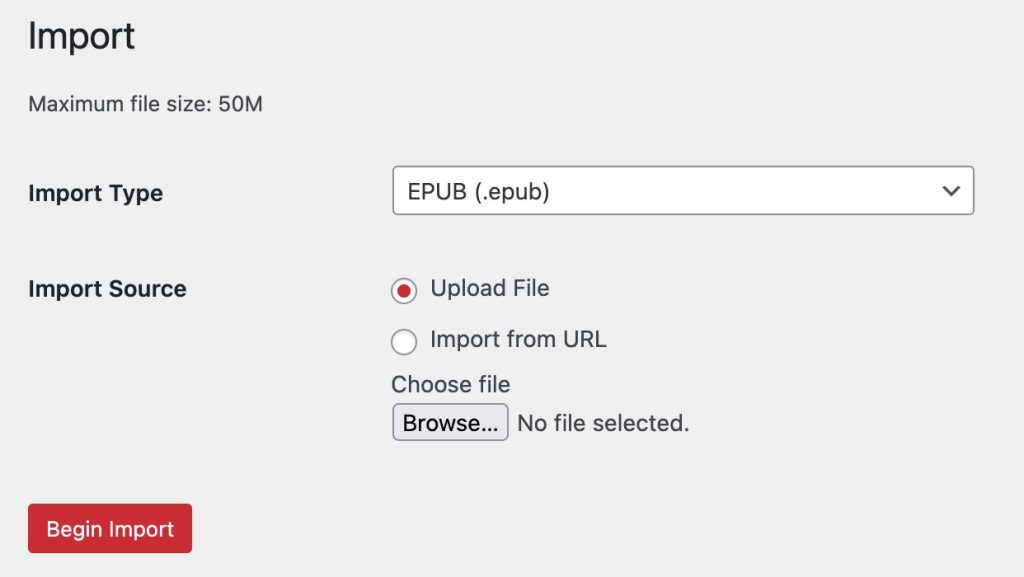The width and height of the screenshot is (1024, 577).
Task: Click the empty circle beside Import from URL
Action: click(404, 342)
